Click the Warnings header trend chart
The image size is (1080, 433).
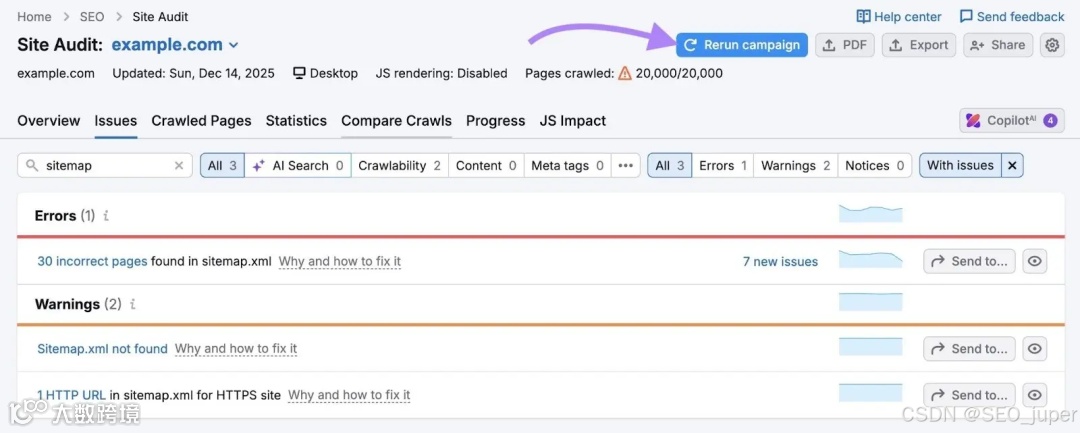pos(871,302)
